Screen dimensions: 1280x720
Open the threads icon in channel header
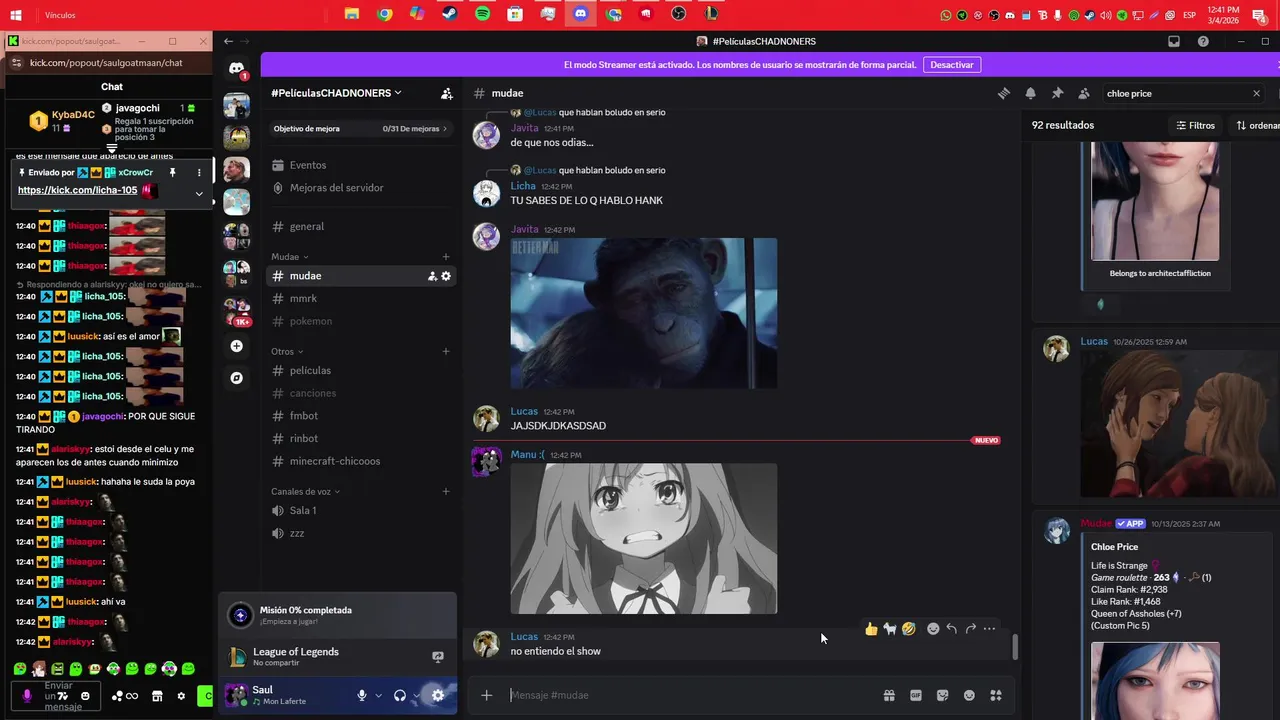(1003, 93)
